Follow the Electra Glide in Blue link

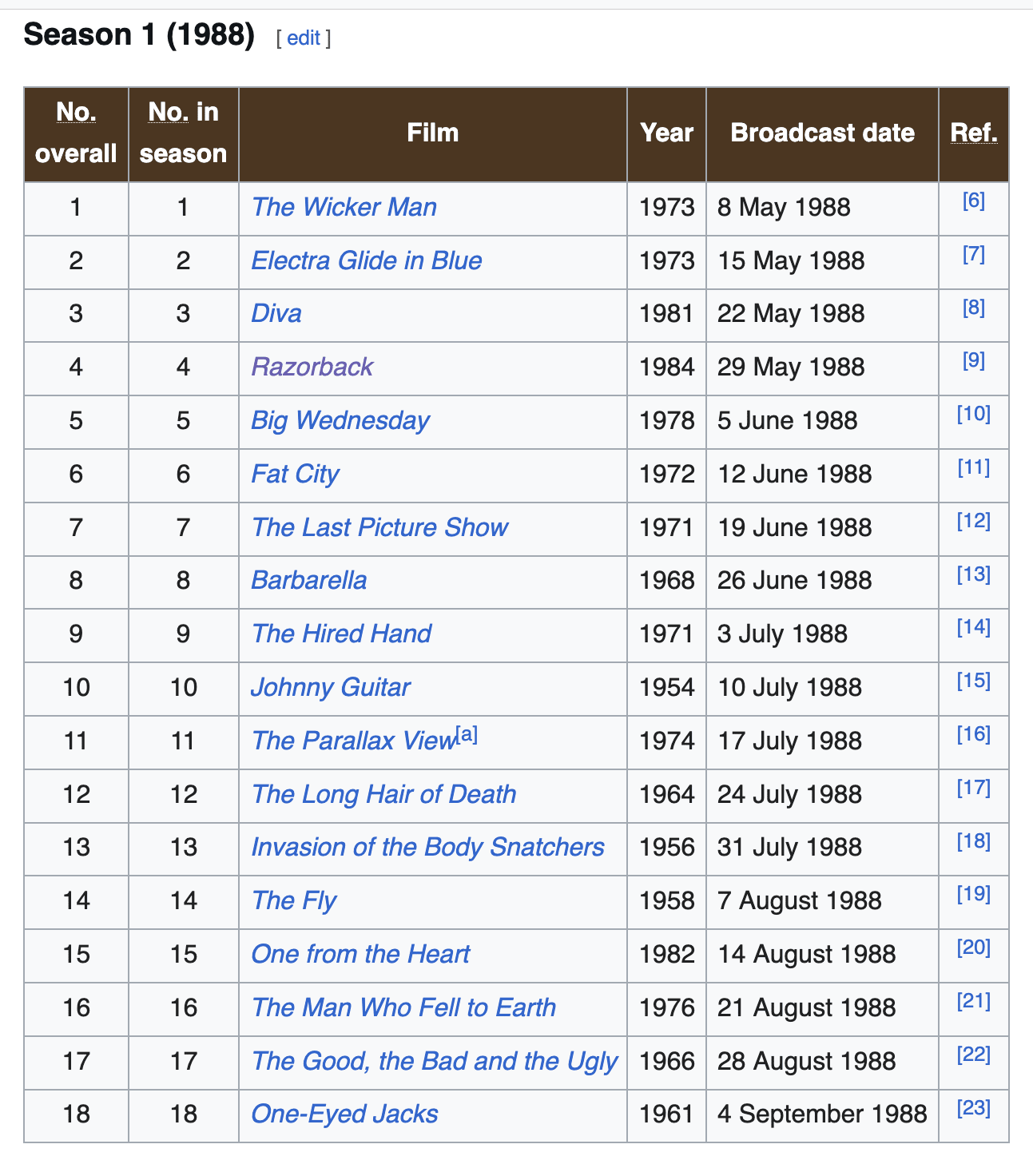click(x=367, y=261)
